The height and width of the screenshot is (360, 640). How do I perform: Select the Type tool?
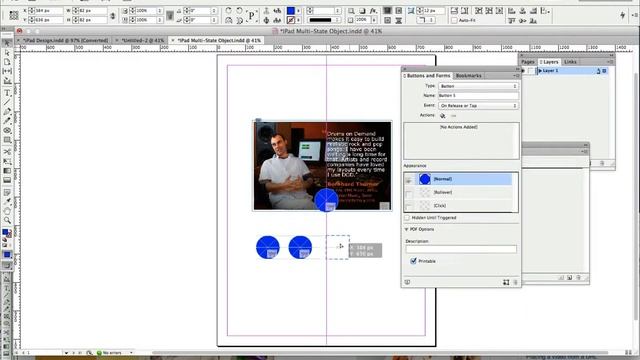7,93
